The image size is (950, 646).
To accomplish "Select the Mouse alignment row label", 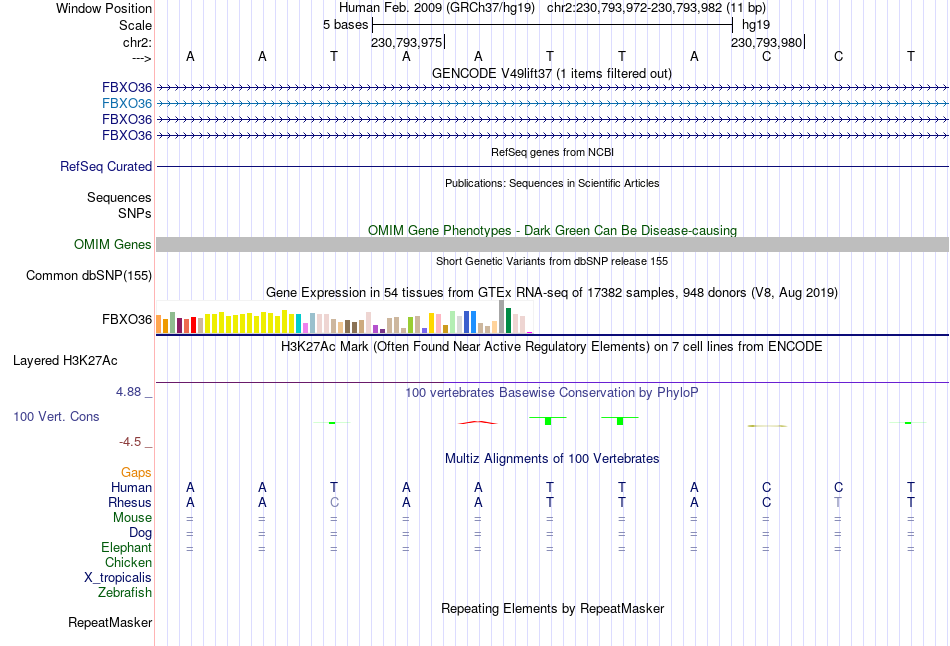I will [x=132, y=518].
